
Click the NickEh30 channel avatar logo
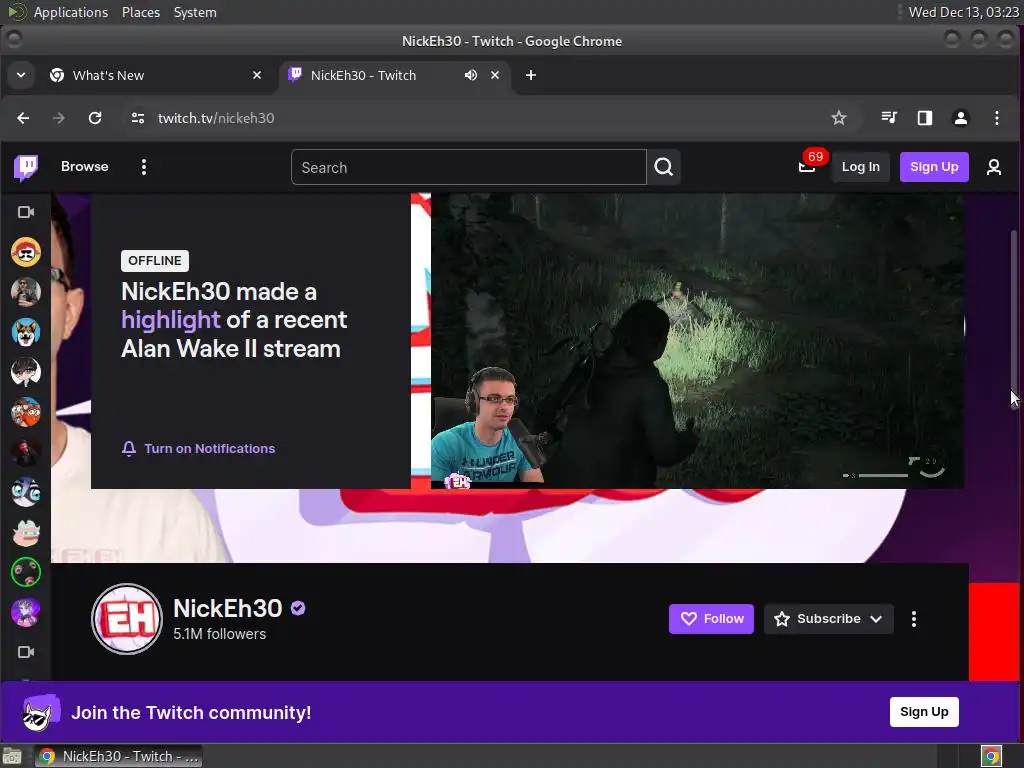127,618
